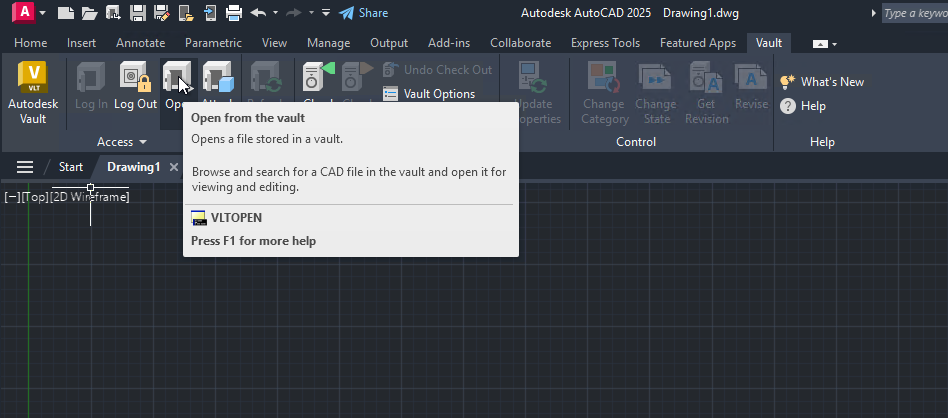This screenshot has width=948, height=418.
Task: Open from Web & Mobile icon
Action: coord(186,12)
